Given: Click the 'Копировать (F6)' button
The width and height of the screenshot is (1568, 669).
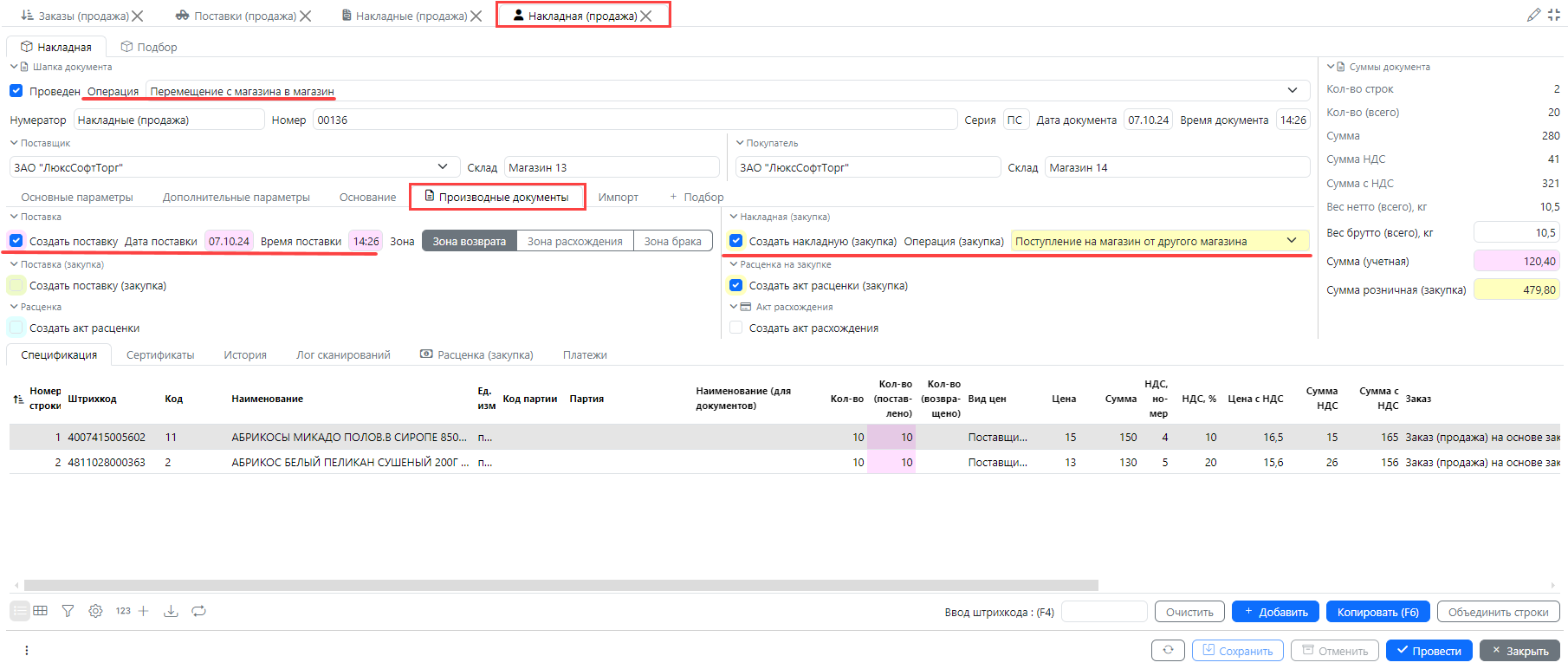Looking at the screenshot, I should click(x=1377, y=612).
